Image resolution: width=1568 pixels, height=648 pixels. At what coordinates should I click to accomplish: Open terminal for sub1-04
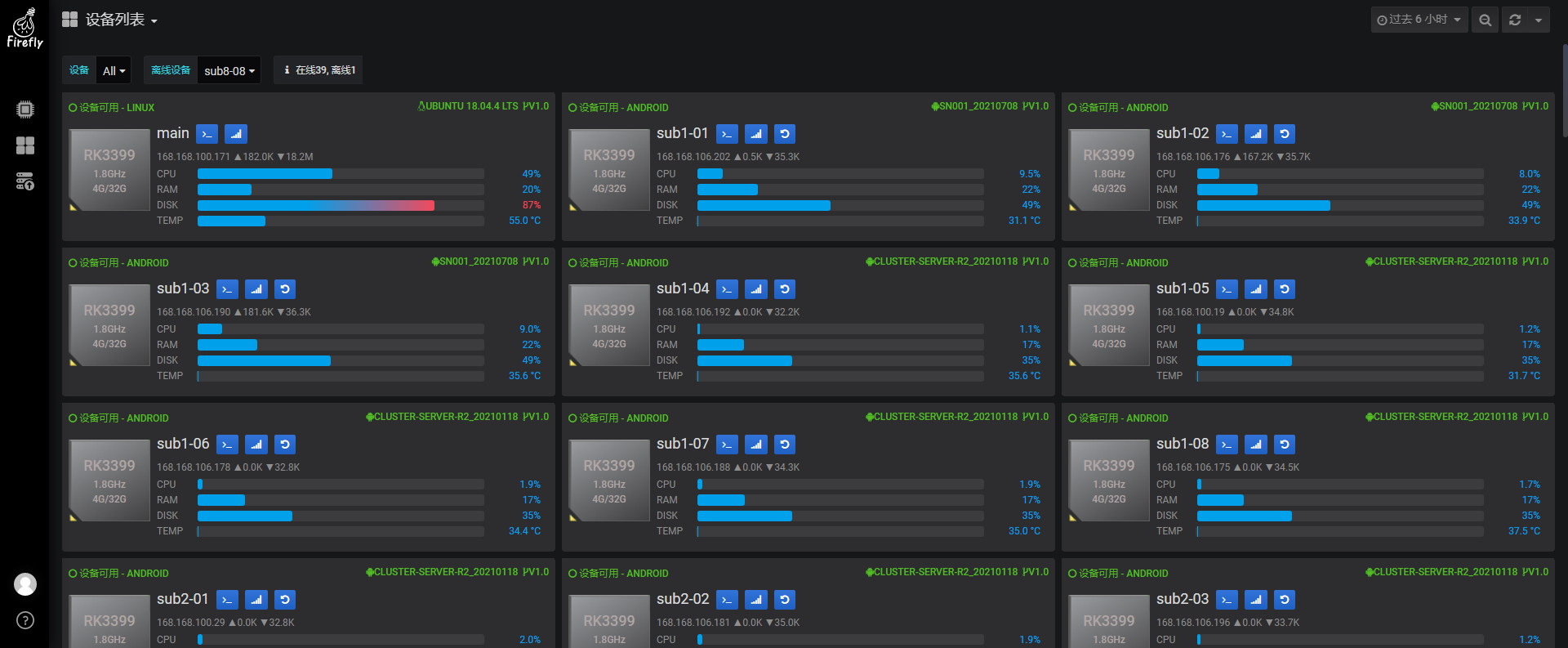click(x=727, y=289)
